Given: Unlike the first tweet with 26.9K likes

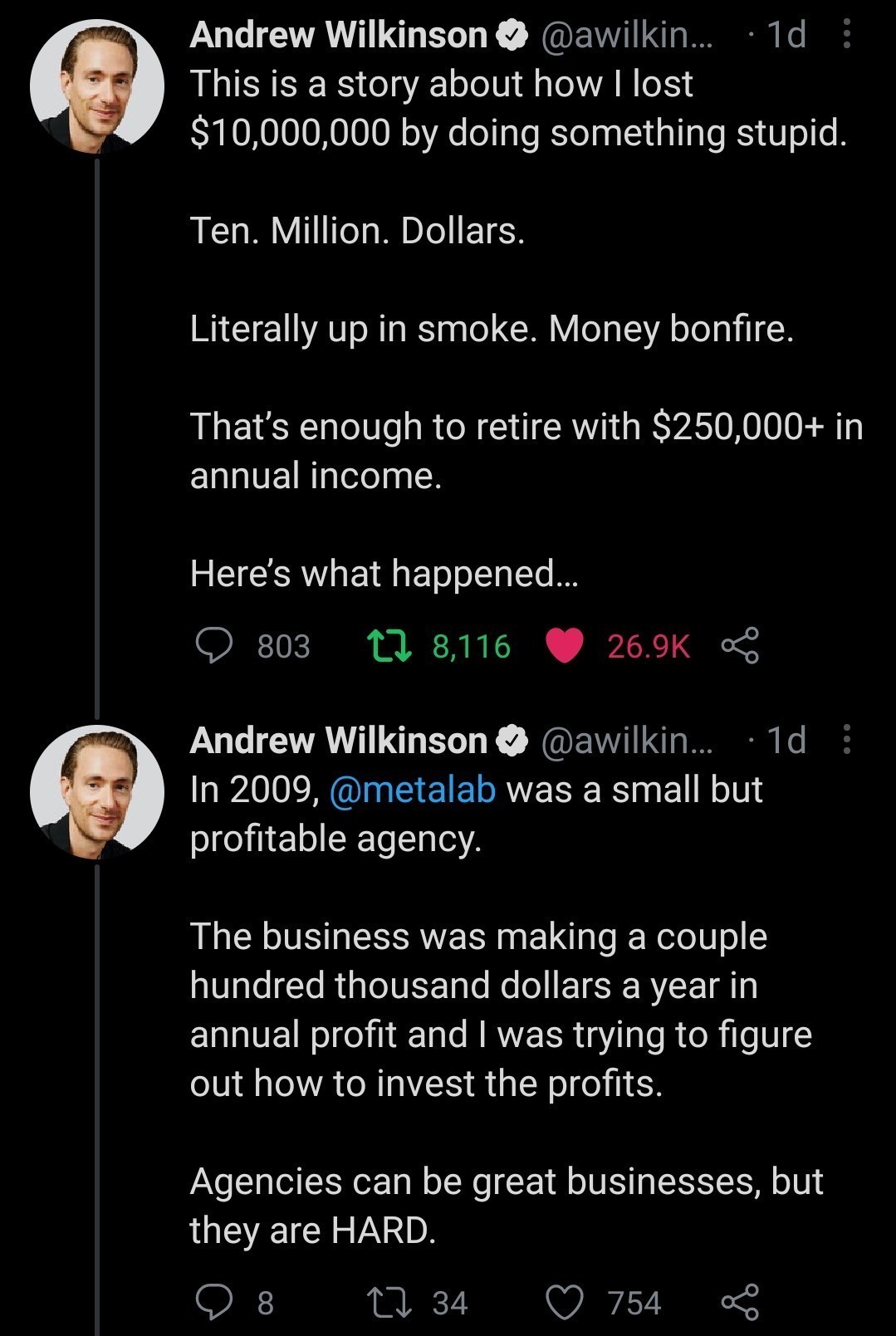Looking at the screenshot, I should (565, 646).
